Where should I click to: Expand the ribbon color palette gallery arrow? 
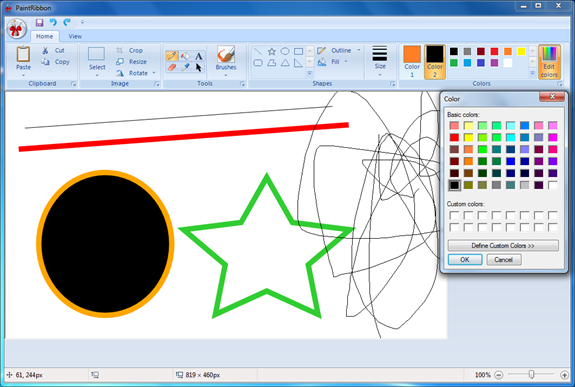tap(532, 74)
